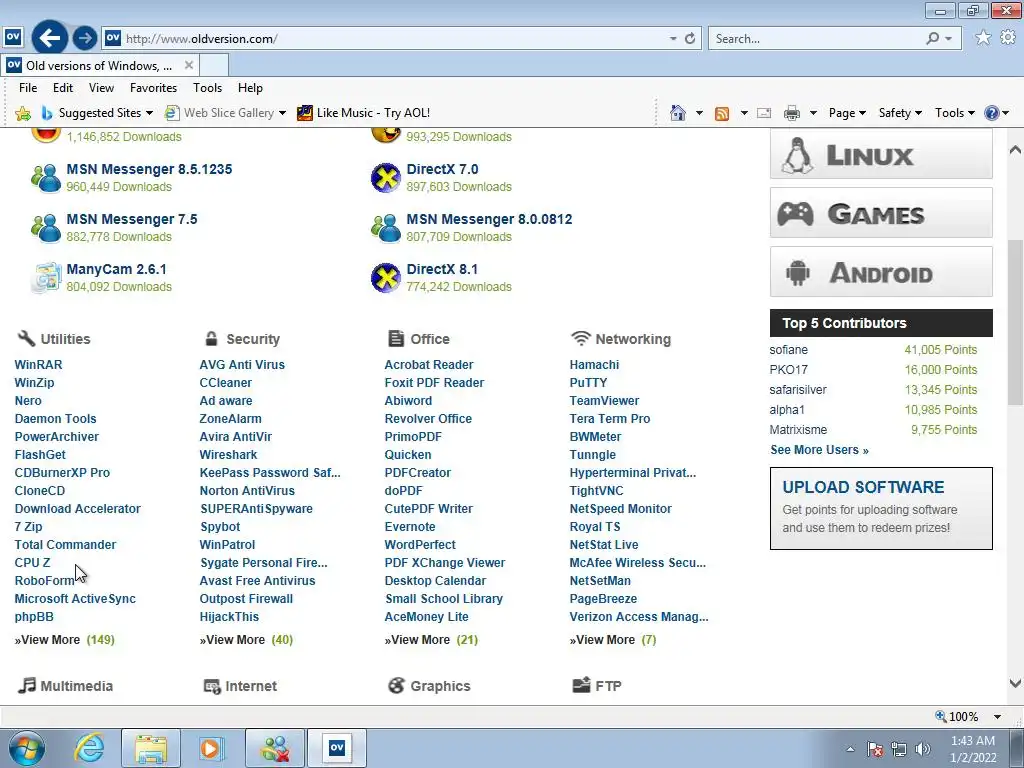
Task: Open the Favorites menu
Action: coord(153,88)
